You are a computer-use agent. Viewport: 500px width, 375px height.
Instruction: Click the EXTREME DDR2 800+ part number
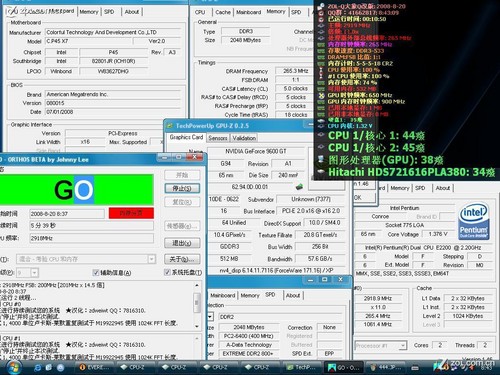click(248, 353)
